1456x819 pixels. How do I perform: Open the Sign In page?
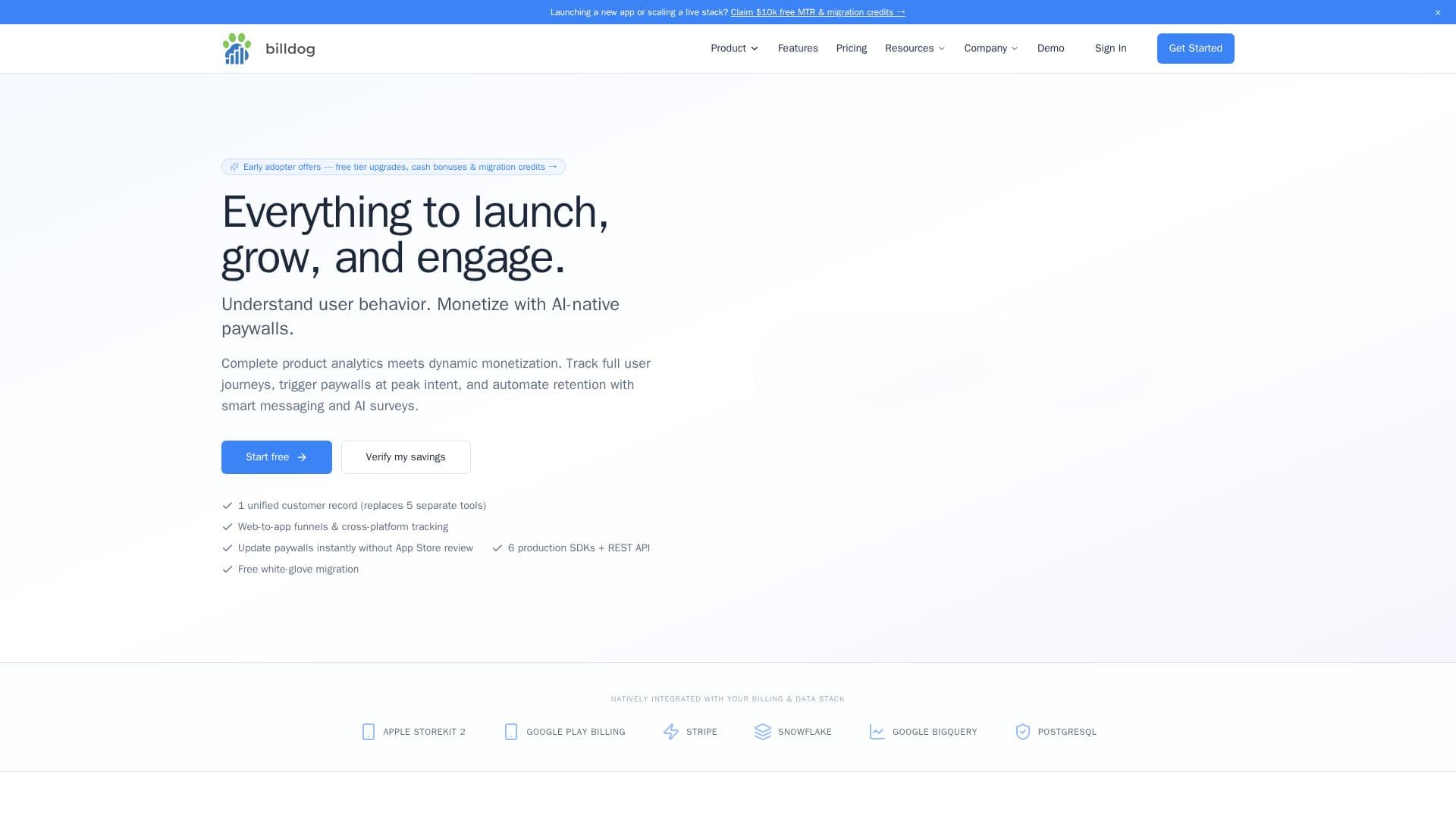1111,49
